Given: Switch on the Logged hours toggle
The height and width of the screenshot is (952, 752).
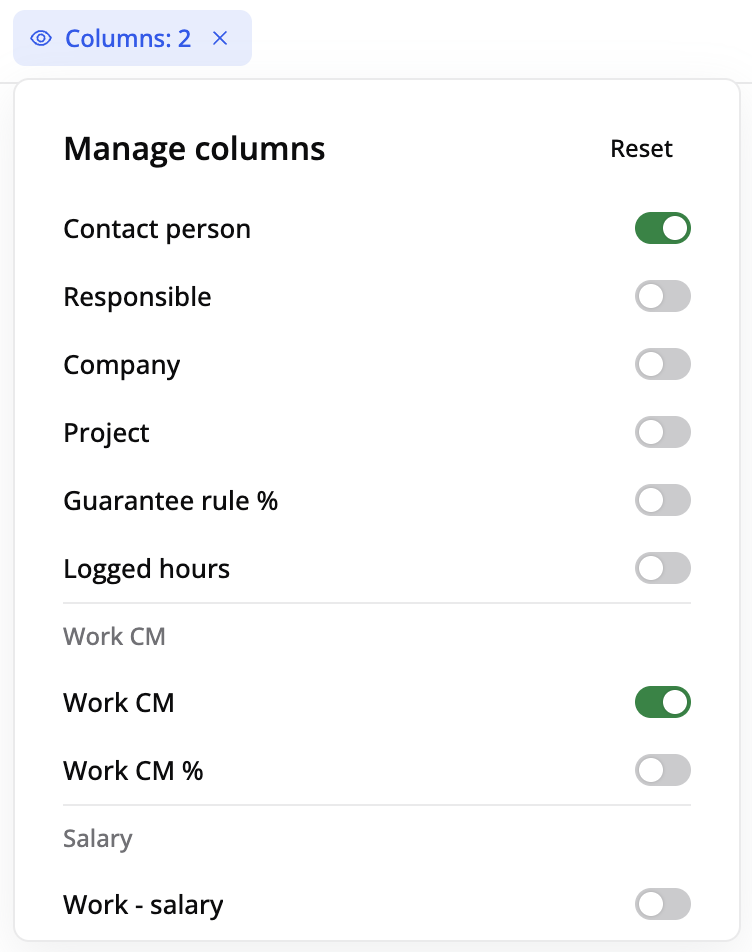Looking at the screenshot, I should click(662, 569).
